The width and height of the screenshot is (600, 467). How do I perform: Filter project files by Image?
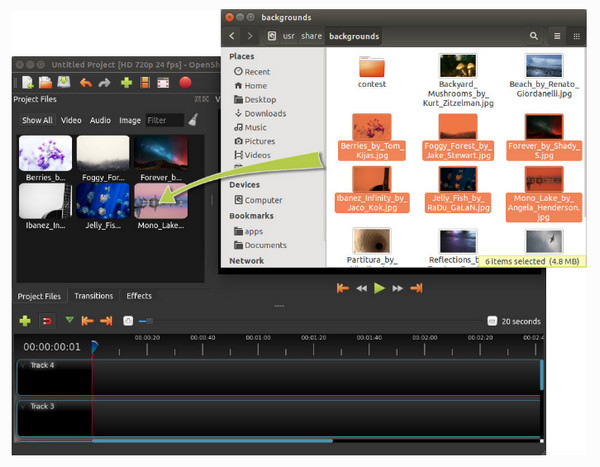coord(130,120)
